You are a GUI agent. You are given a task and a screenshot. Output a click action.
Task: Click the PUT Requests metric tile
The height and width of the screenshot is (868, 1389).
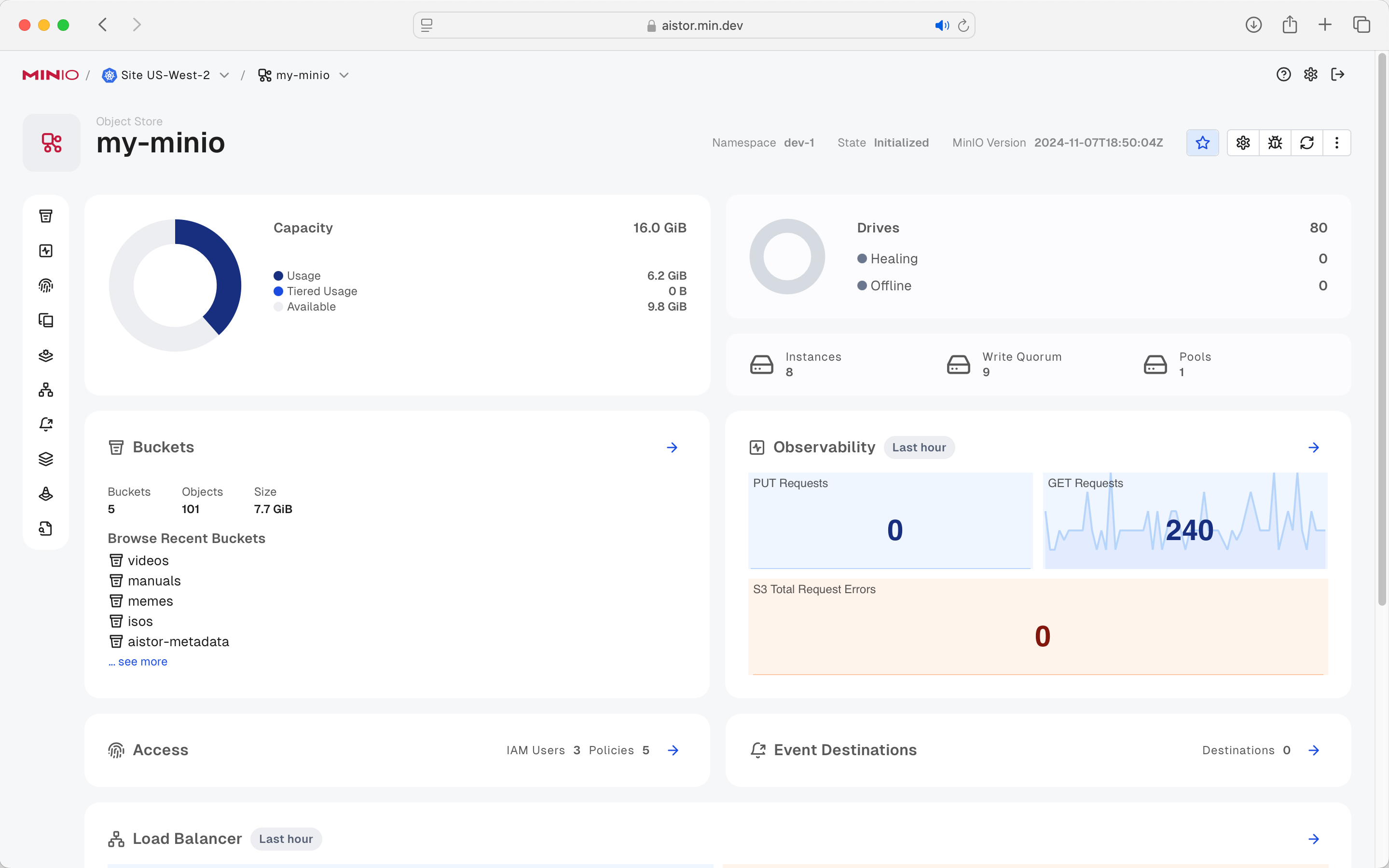(x=890, y=520)
